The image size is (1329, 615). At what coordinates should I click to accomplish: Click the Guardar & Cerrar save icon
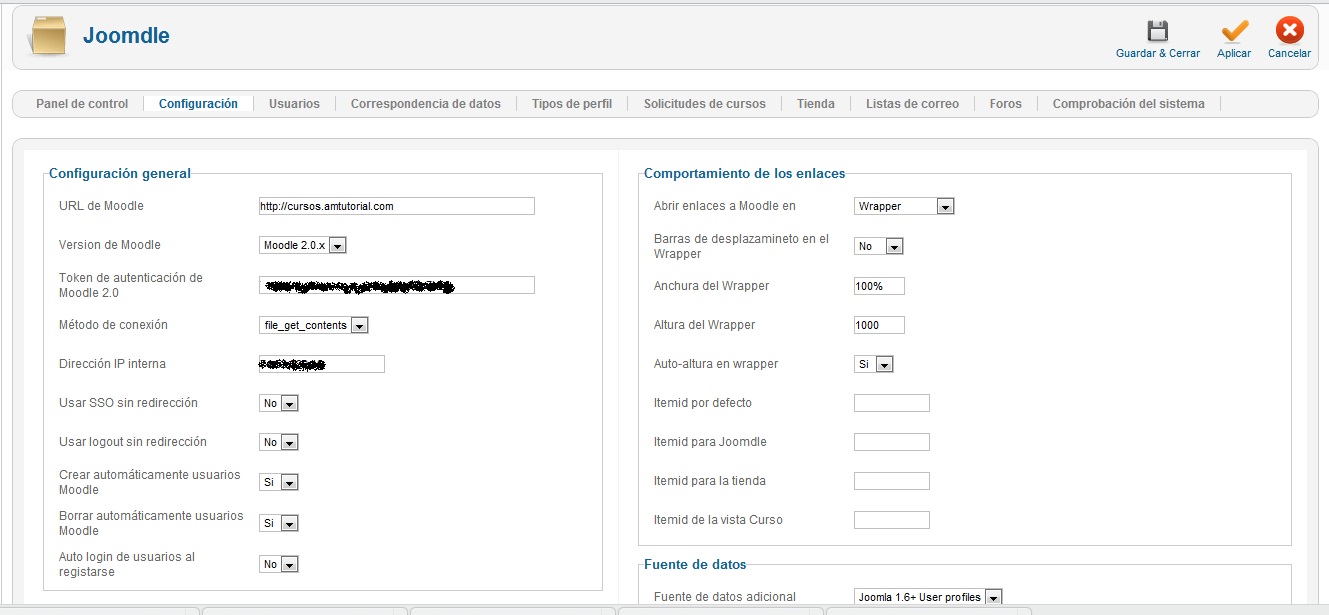(1157, 32)
